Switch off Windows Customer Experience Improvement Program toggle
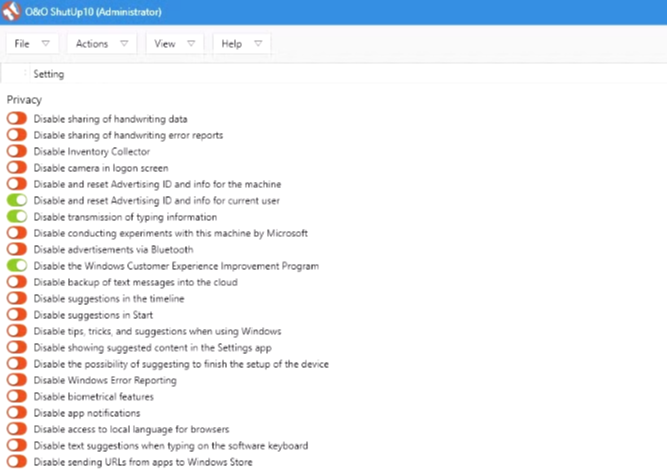Screen dimensions: 667x474 [x=17, y=266]
